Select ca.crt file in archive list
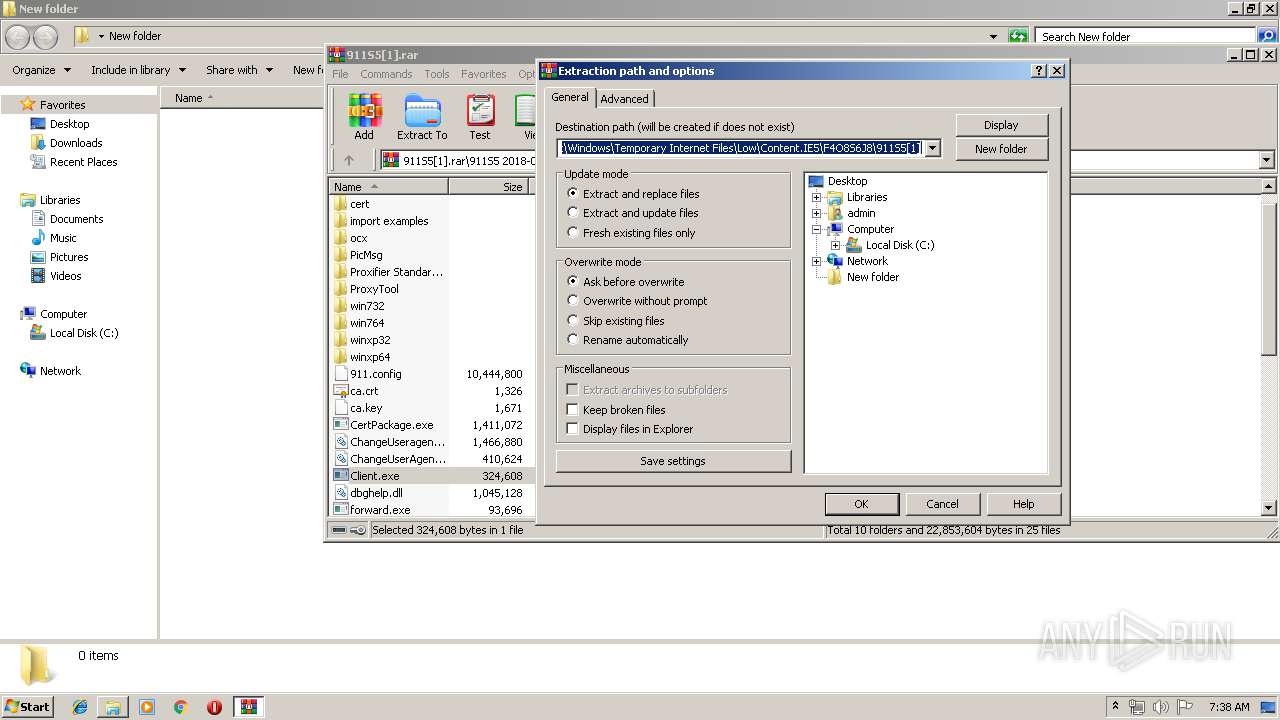This screenshot has width=1280, height=720. (364, 391)
